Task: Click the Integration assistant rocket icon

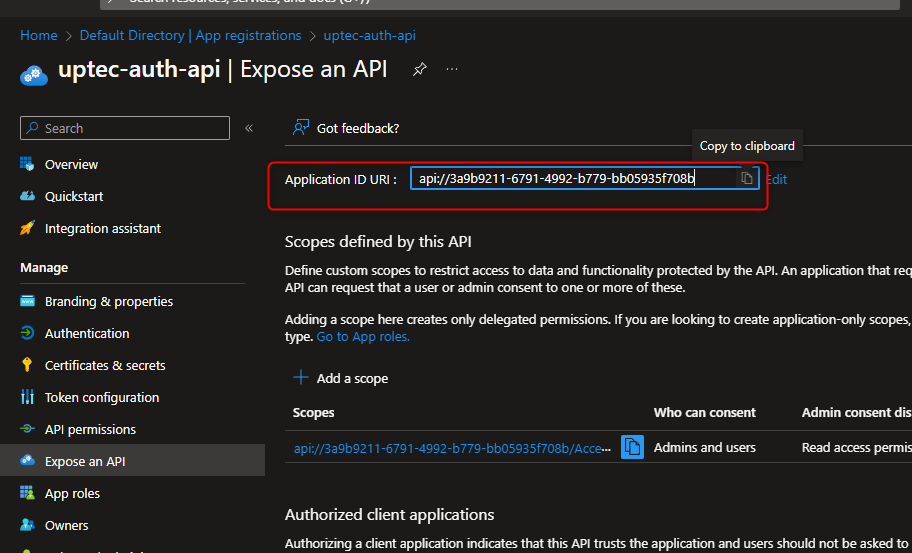Action: (28, 228)
